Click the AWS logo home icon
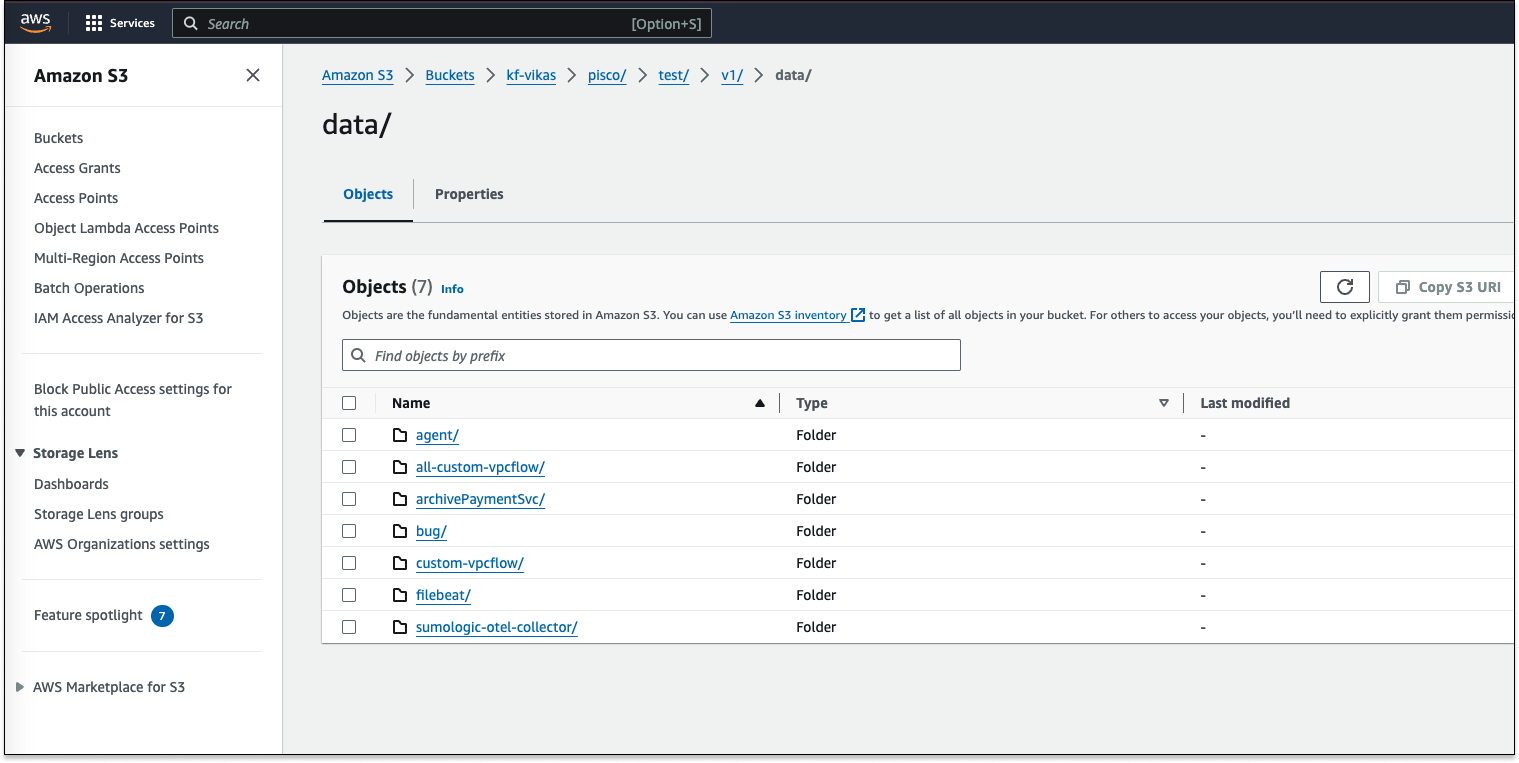 click(x=35, y=22)
